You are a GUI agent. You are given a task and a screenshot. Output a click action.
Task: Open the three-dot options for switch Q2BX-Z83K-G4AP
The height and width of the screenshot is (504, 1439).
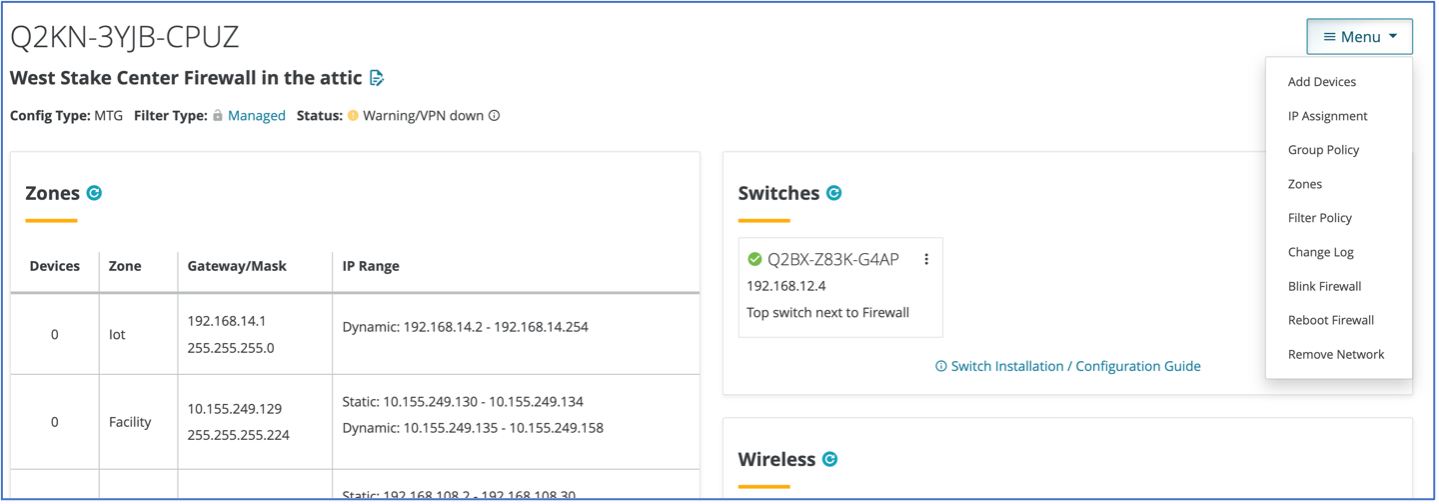[926, 260]
